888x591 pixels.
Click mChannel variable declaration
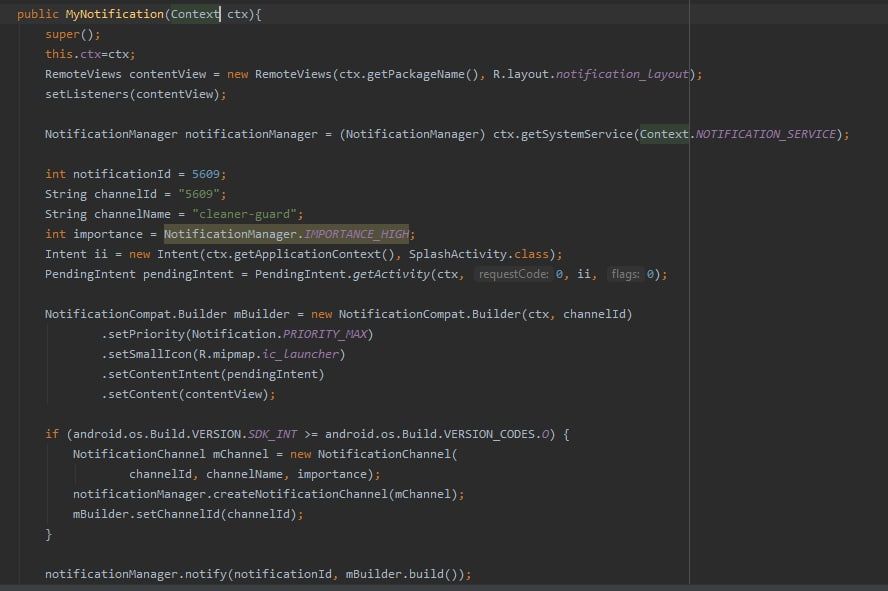tap(240, 455)
